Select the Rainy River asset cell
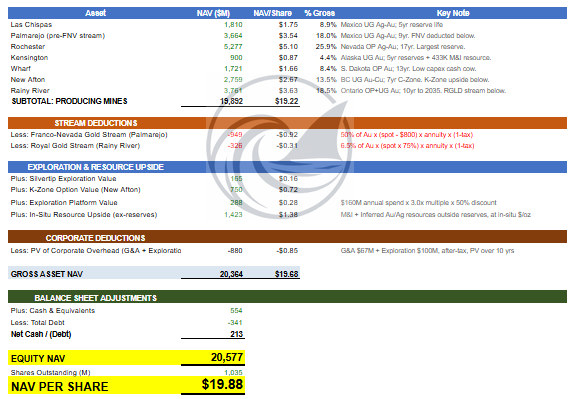The image size is (573, 399). click(30, 90)
